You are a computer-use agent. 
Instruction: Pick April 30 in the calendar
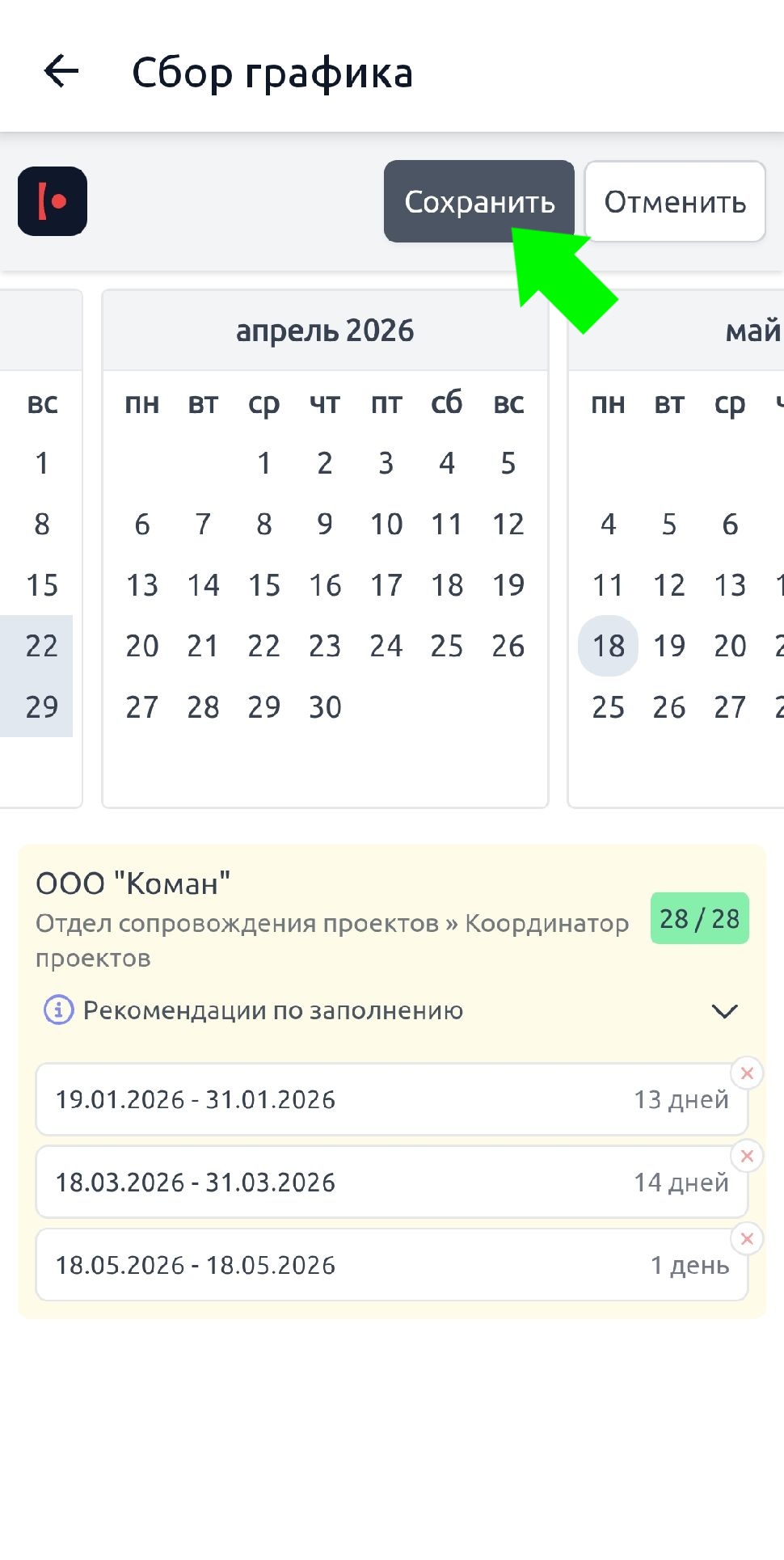coord(325,707)
